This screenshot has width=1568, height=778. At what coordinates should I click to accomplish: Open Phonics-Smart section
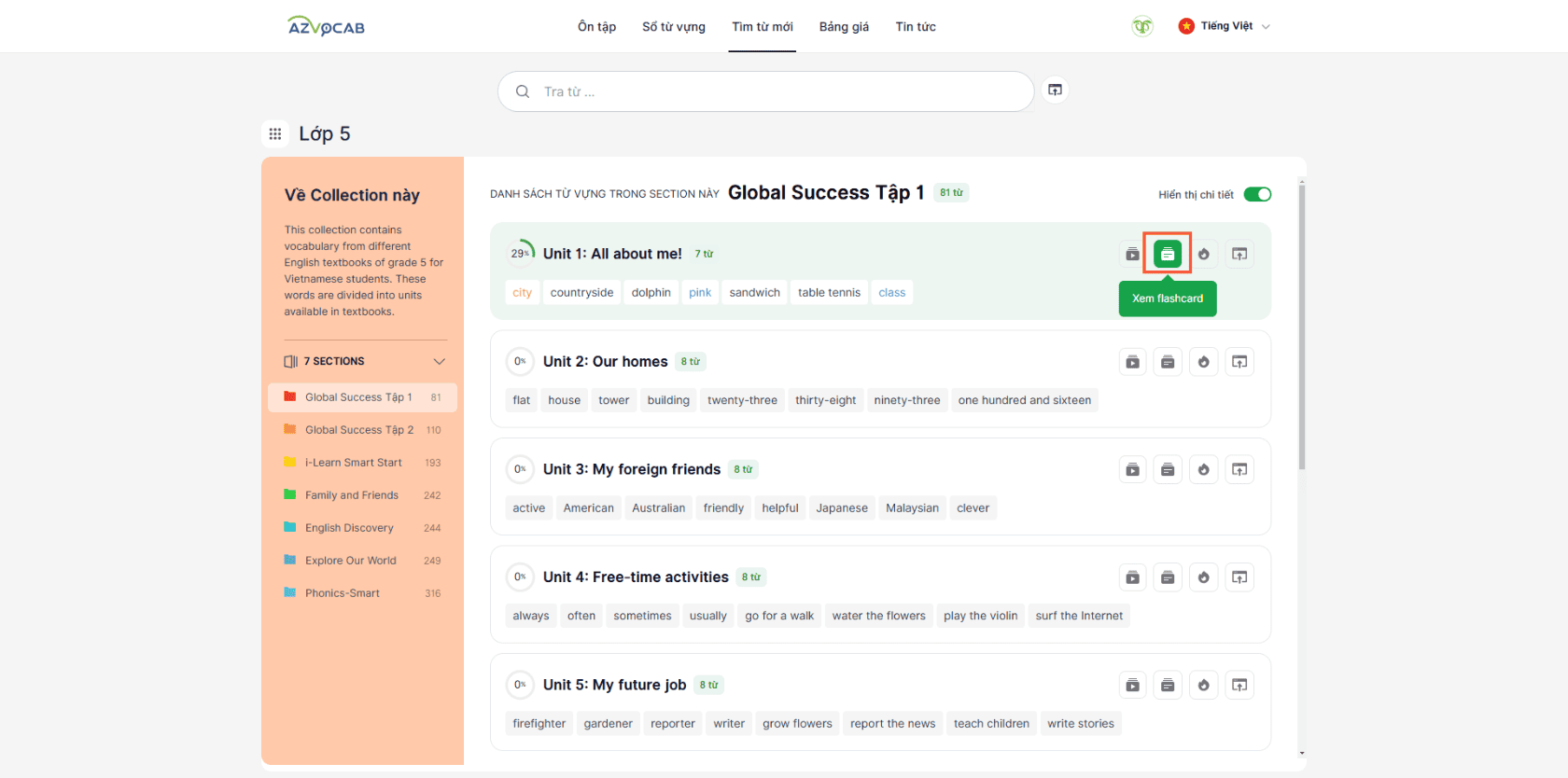click(362, 593)
